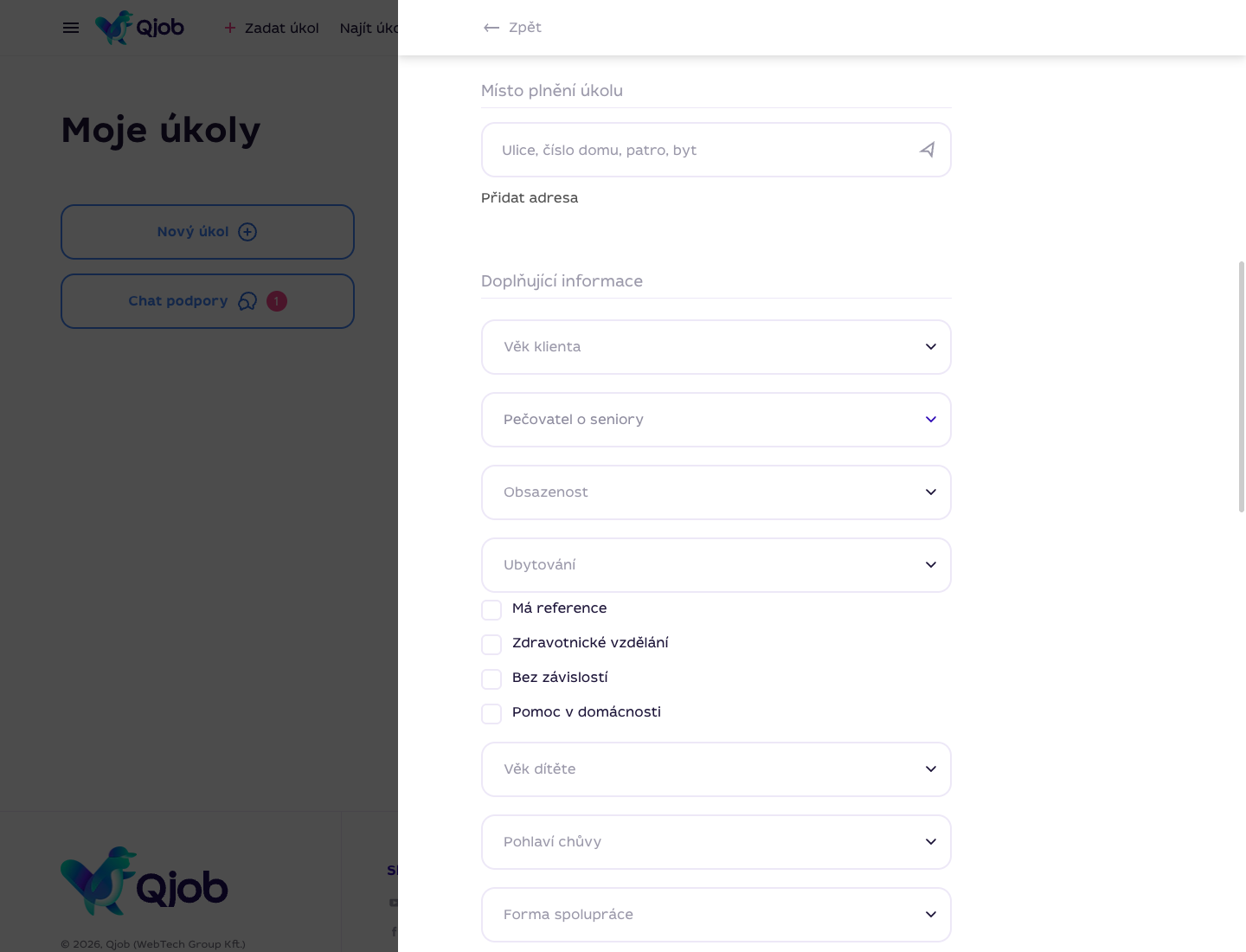Image resolution: width=1246 pixels, height=952 pixels.
Task: Check the Má reference checkbox
Action: pos(491,610)
